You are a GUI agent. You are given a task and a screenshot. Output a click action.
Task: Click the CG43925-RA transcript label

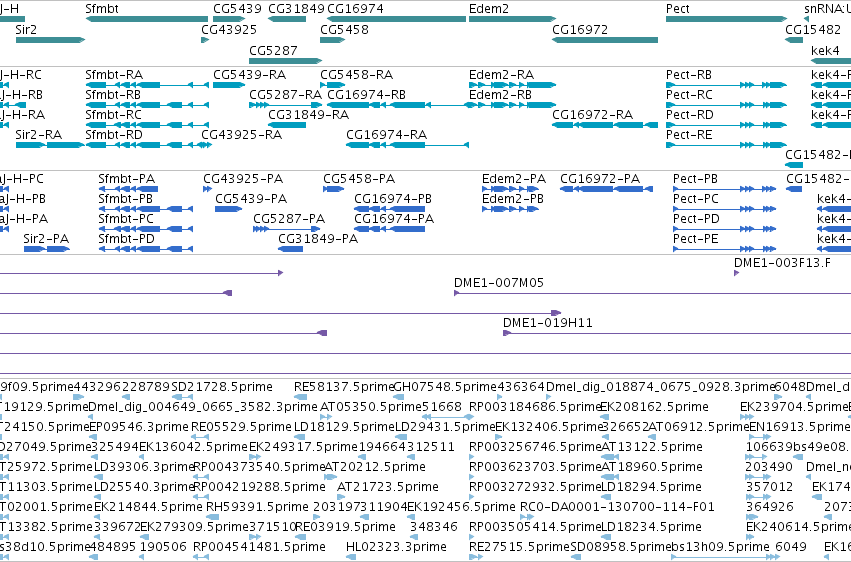point(242,135)
